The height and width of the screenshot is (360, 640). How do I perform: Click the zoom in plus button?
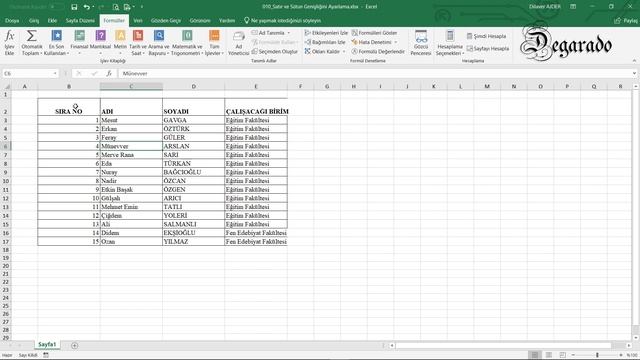tap(621, 355)
